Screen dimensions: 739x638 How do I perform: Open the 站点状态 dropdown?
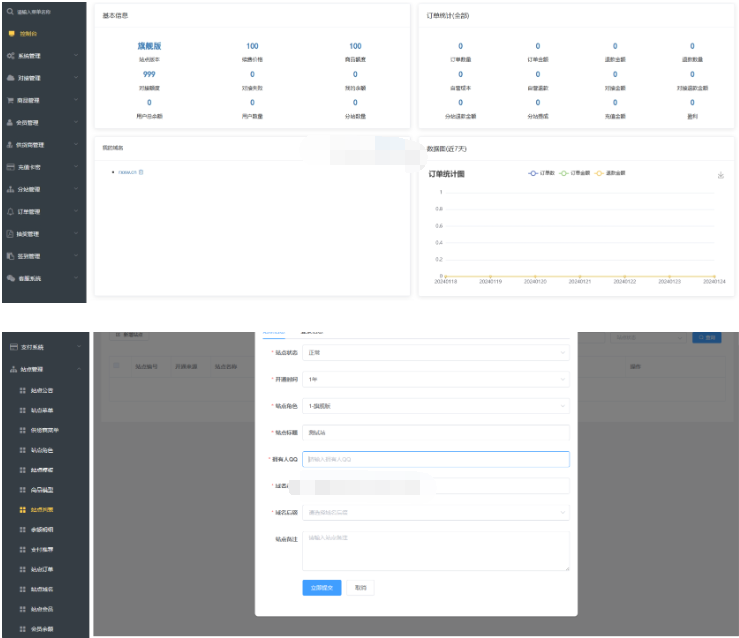coord(436,352)
